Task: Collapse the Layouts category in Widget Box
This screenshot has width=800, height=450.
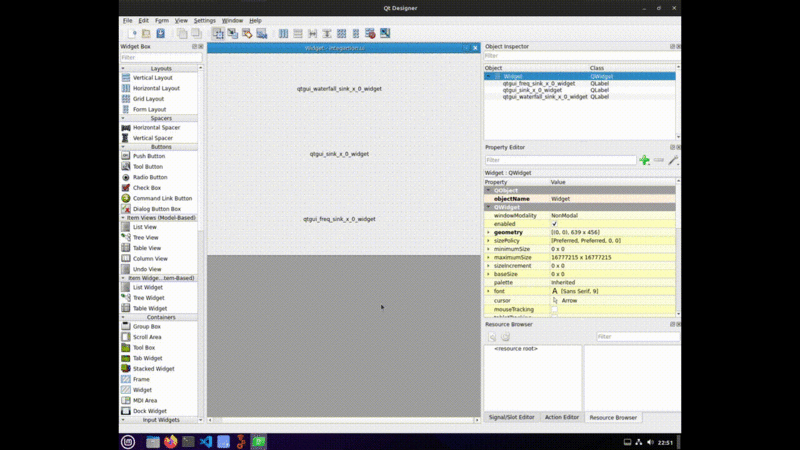Action: click(123, 68)
